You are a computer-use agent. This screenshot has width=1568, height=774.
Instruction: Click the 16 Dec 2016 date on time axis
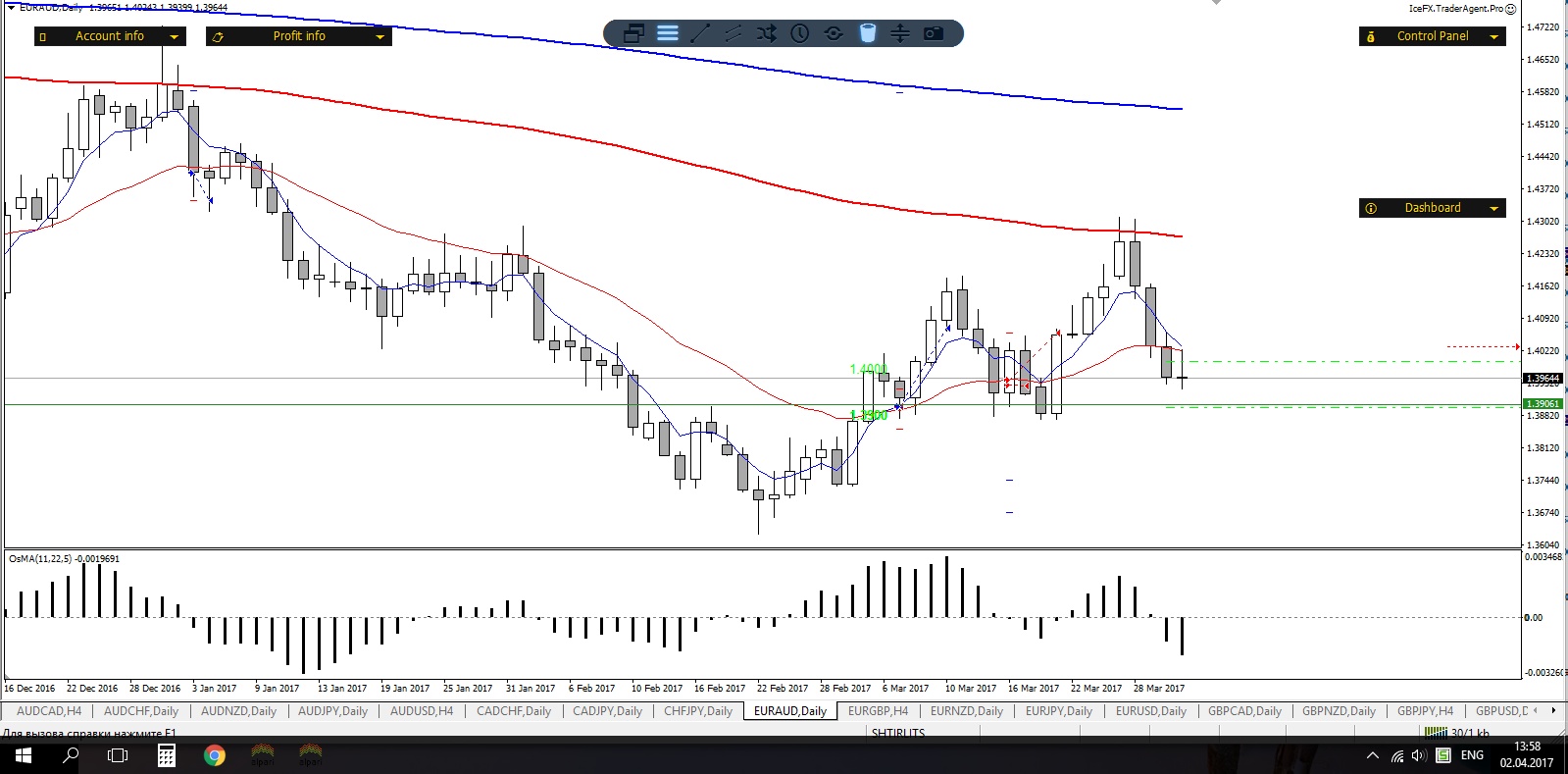29,689
